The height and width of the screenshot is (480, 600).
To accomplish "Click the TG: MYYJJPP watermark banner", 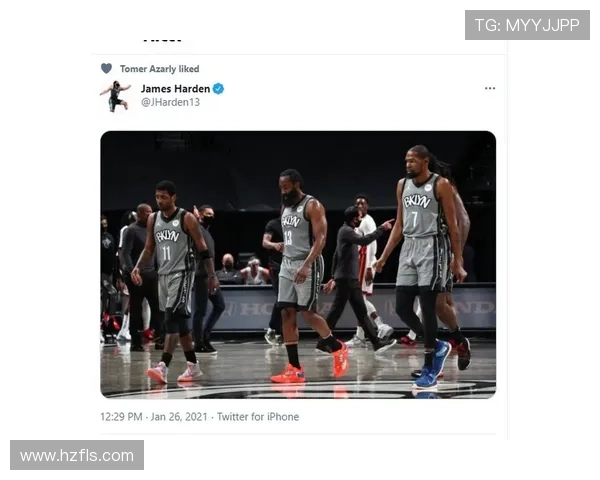I will (527, 25).
